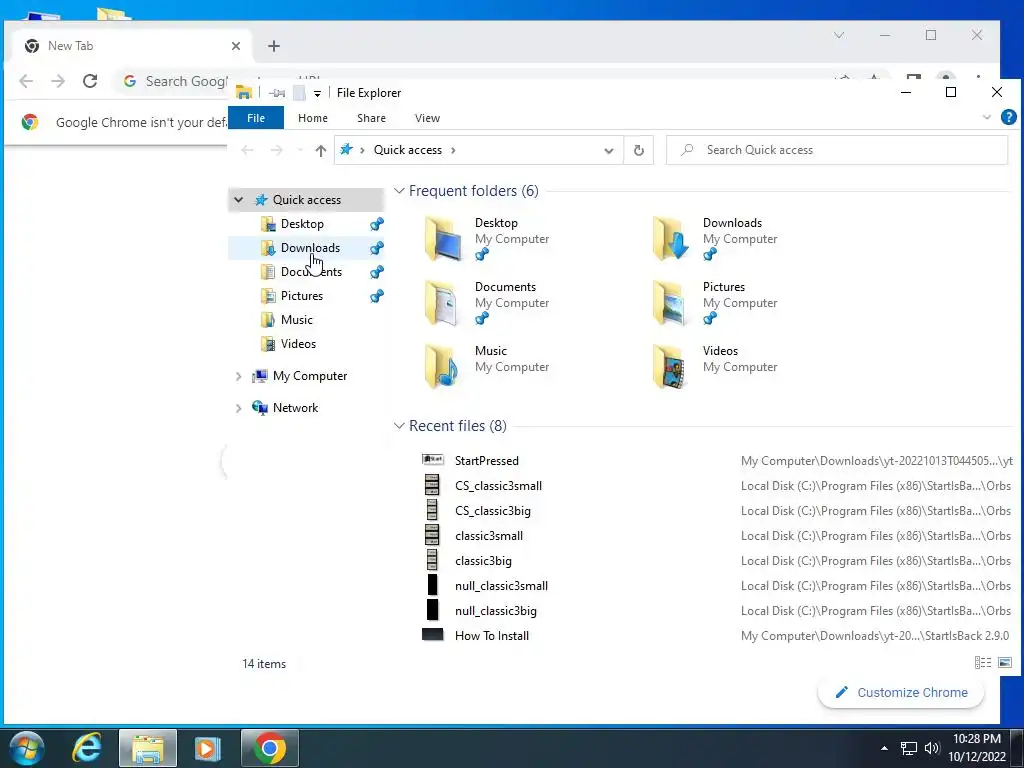Open the network tray icon

(908, 748)
